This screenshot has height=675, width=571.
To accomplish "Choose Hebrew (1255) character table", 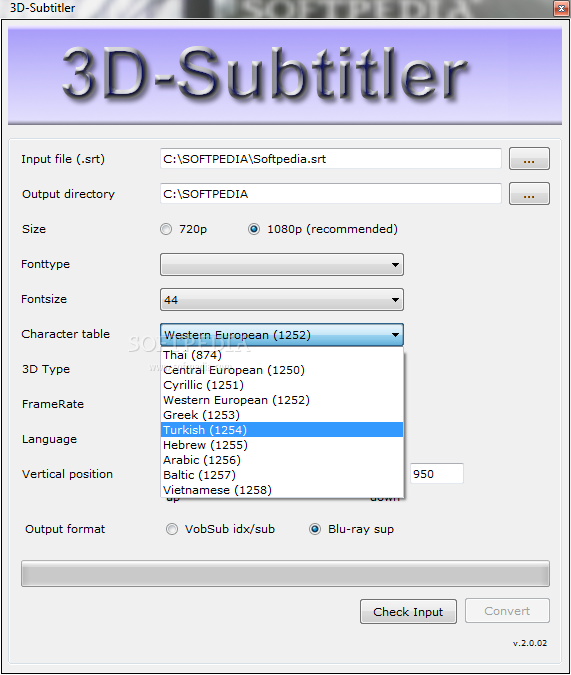I will click(282, 445).
